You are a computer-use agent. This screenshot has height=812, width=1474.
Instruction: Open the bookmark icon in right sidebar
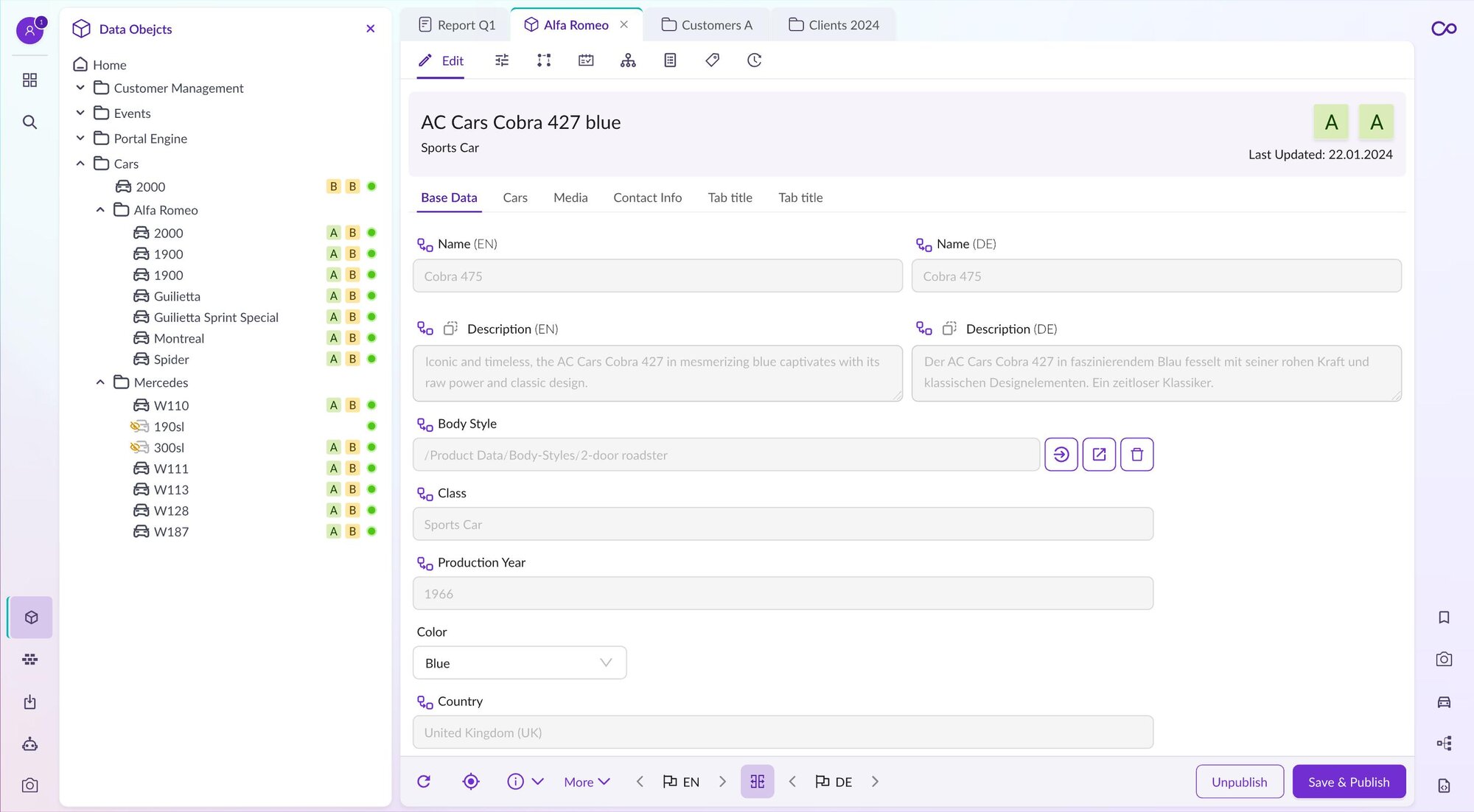(x=1444, y=617)
